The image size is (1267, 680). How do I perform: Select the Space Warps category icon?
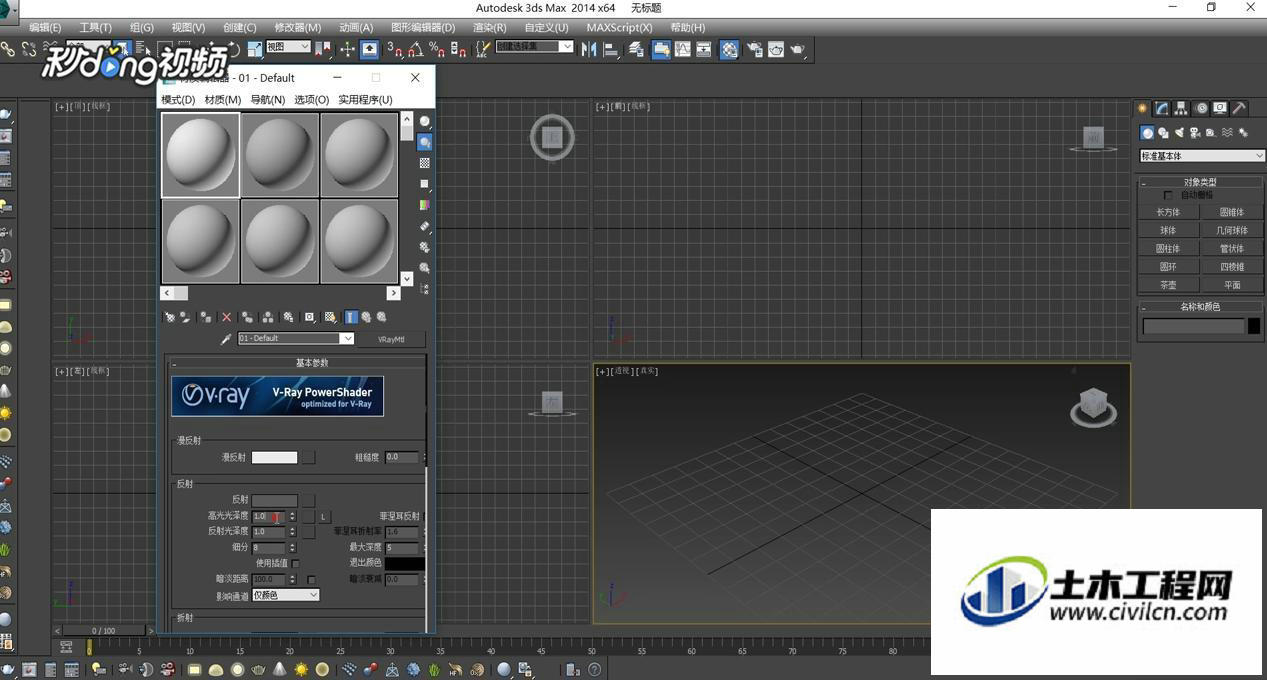click(1227, 133)
